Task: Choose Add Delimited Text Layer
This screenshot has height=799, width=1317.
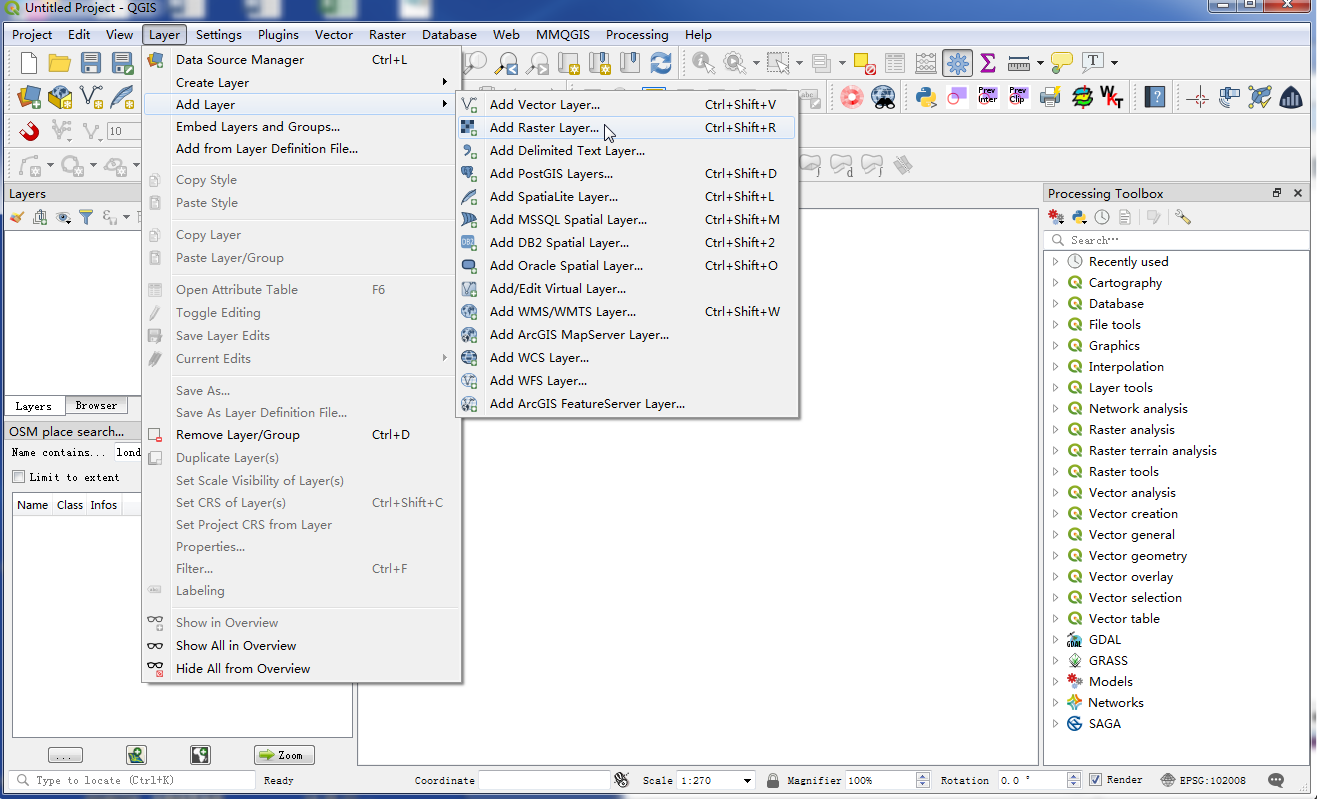Action: click(626, 151)
